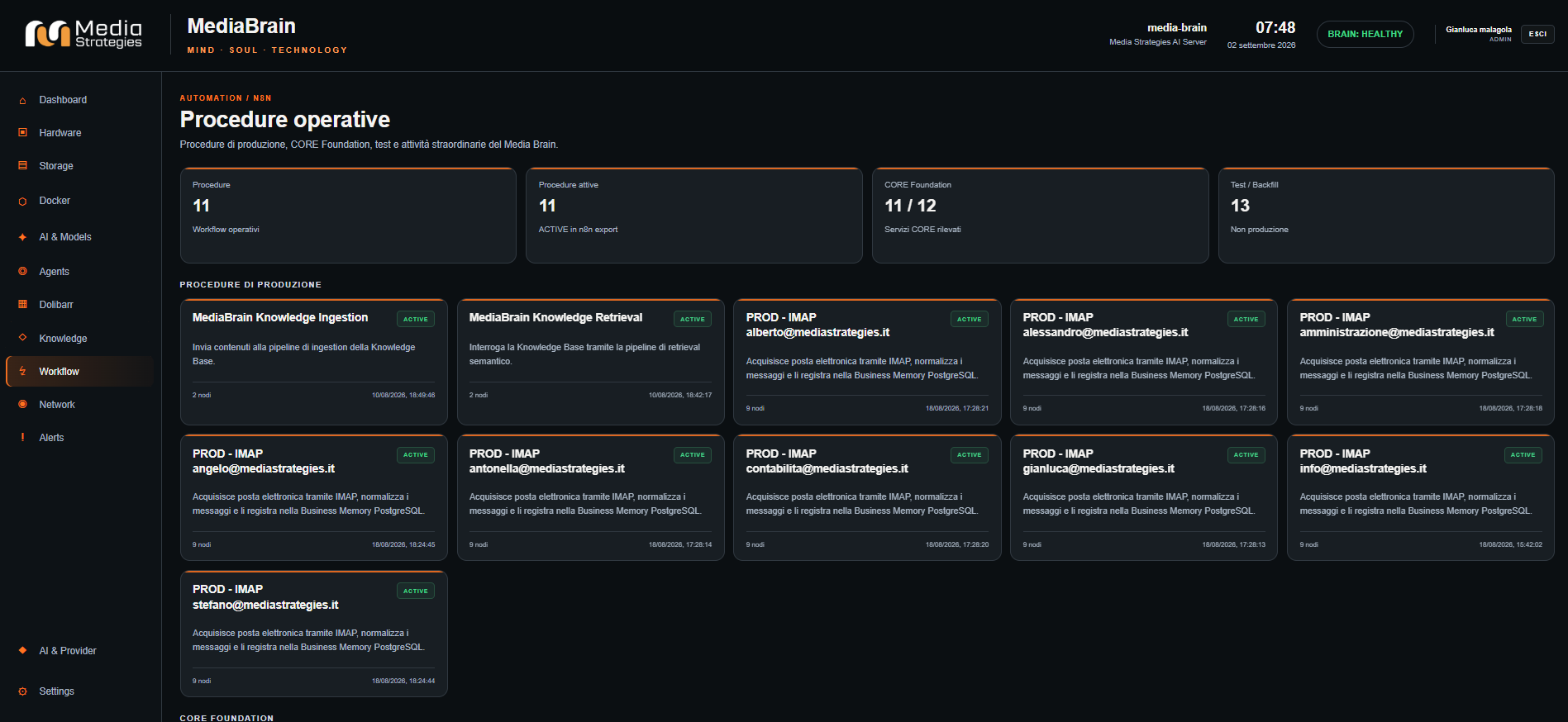Click the ESCI logout button
1568x722 pixels.
point(1537,34)
